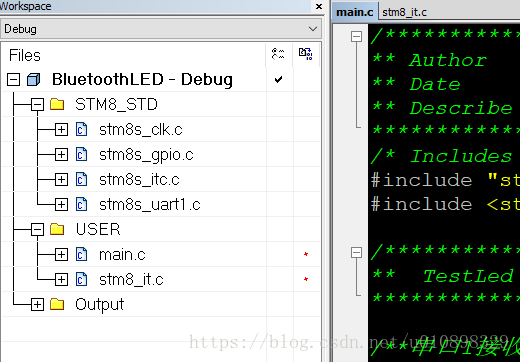Select main.c in the USER folder

pos(122,255)
